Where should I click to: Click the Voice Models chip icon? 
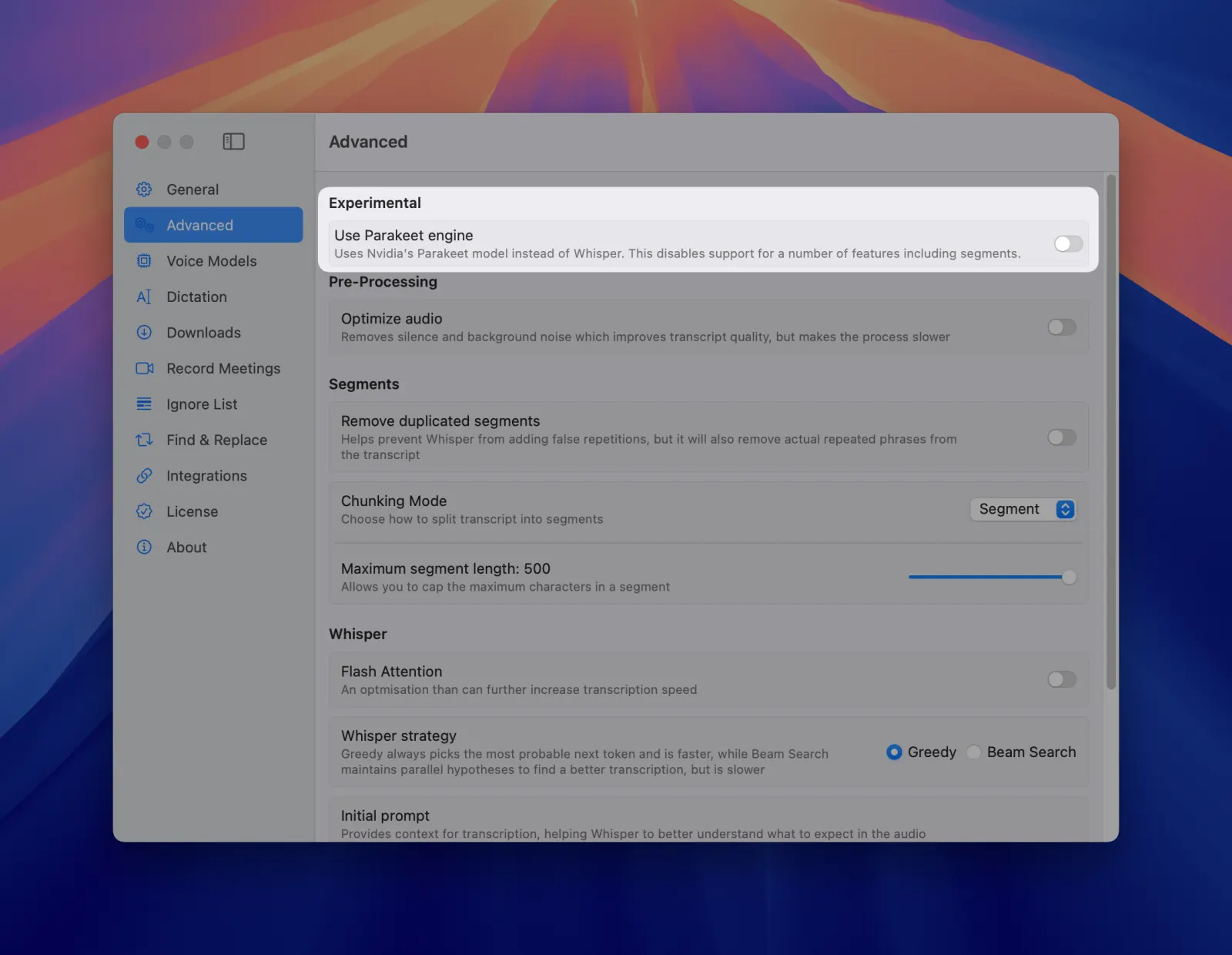[x=144, y=261]
